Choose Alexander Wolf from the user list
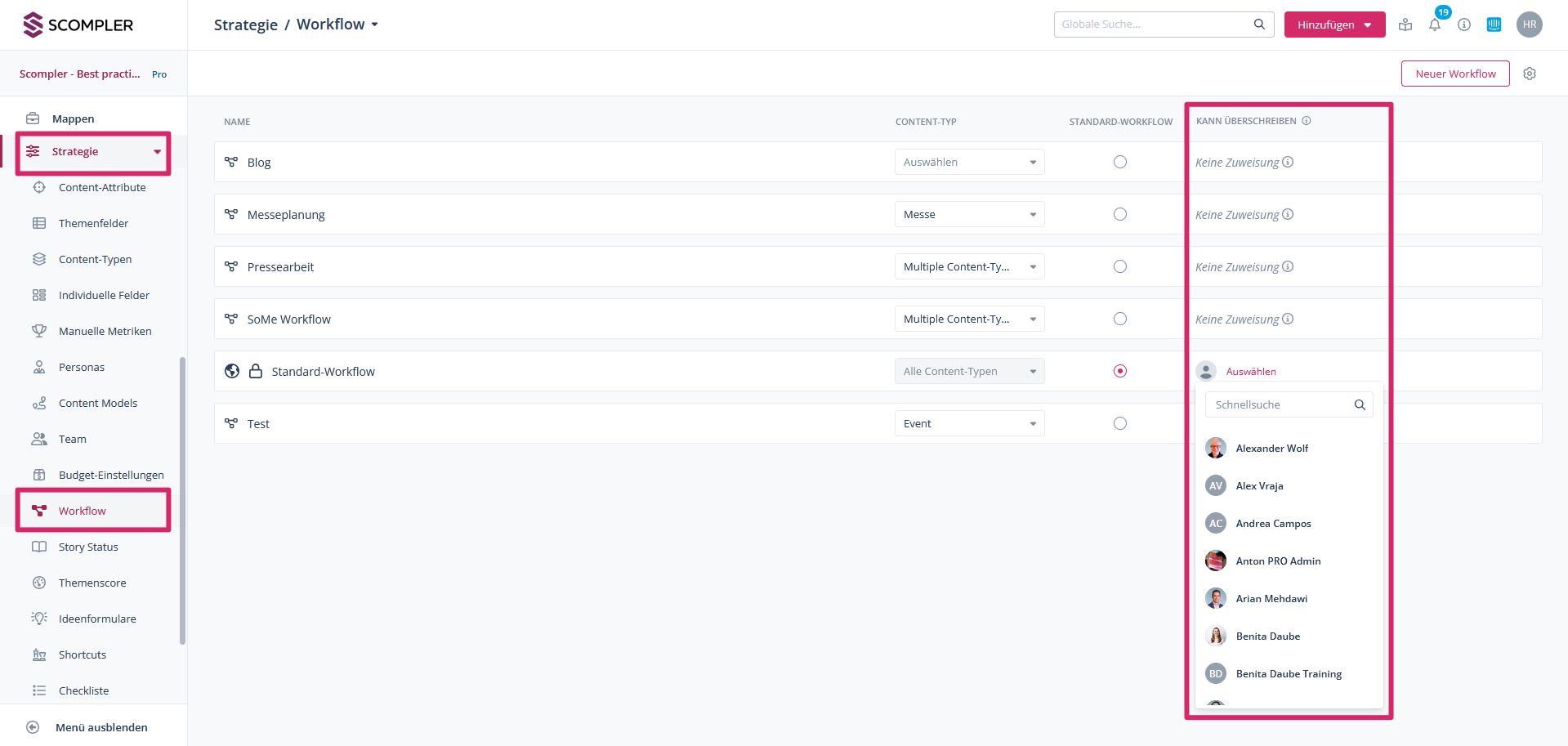This screenshot has width=1568, height=746. pyautogui.click(x=1271, y=448)
